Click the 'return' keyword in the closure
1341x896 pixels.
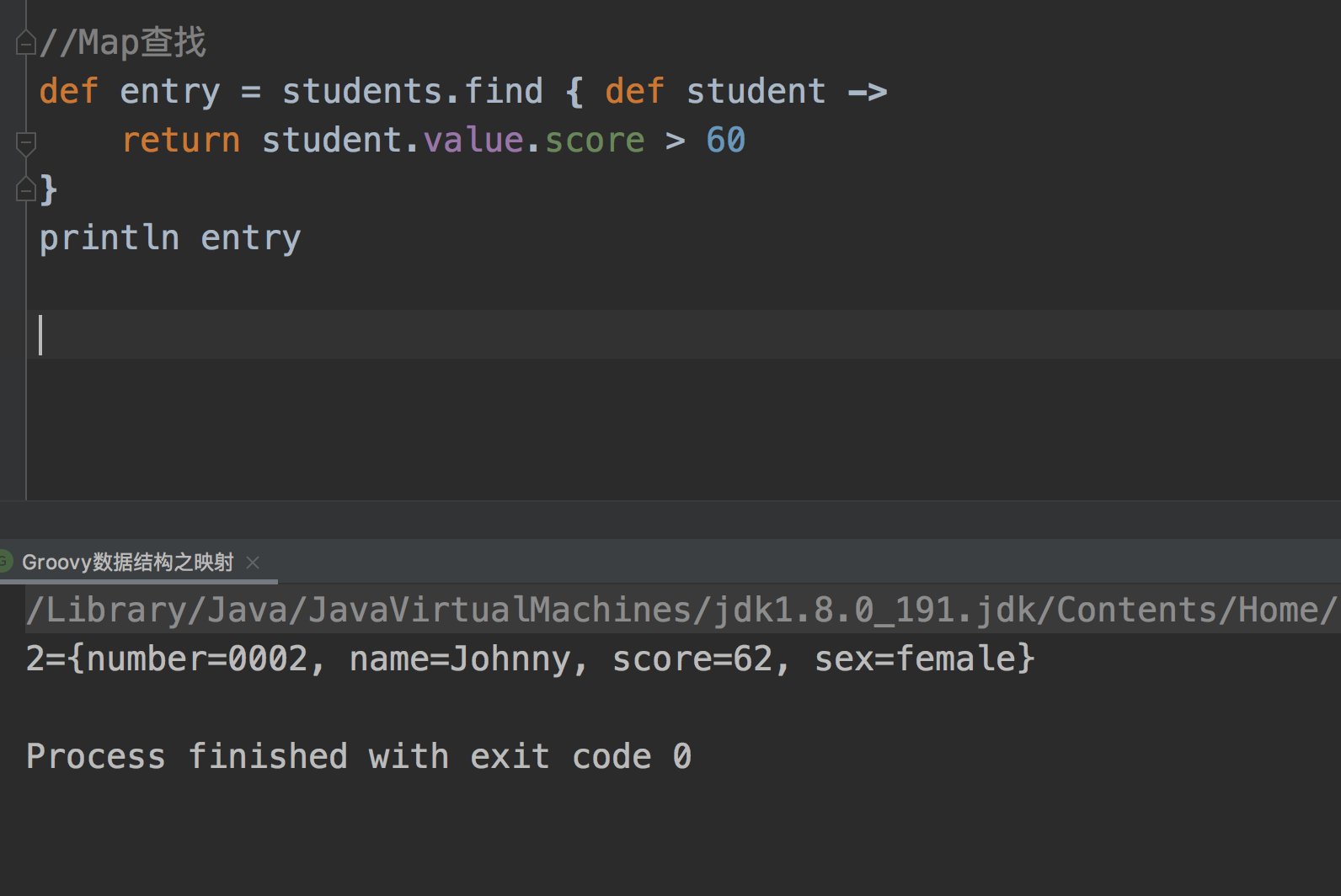click(x=181, y=141)
